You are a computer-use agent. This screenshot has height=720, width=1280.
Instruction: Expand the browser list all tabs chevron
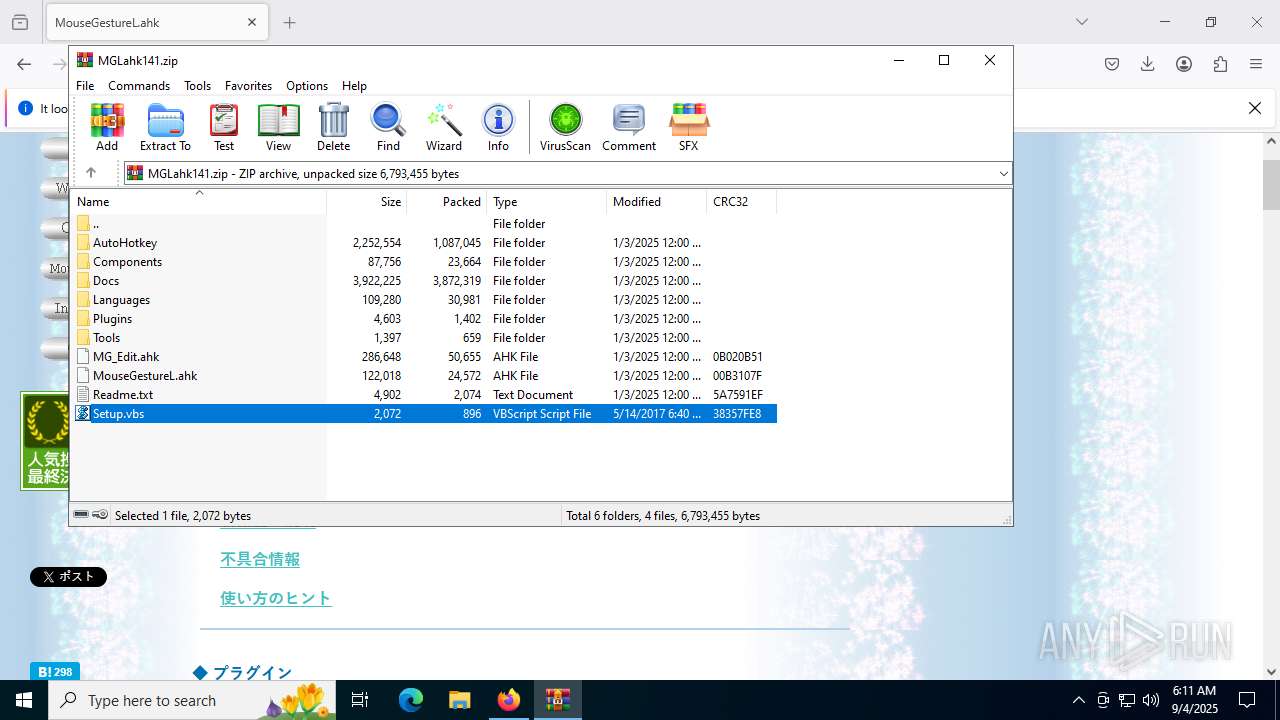click(x=1082, y=22)
